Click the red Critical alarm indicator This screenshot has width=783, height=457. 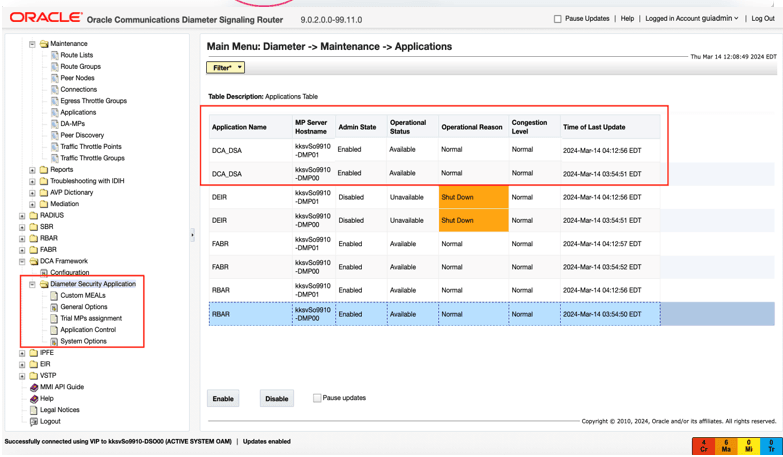704,446
